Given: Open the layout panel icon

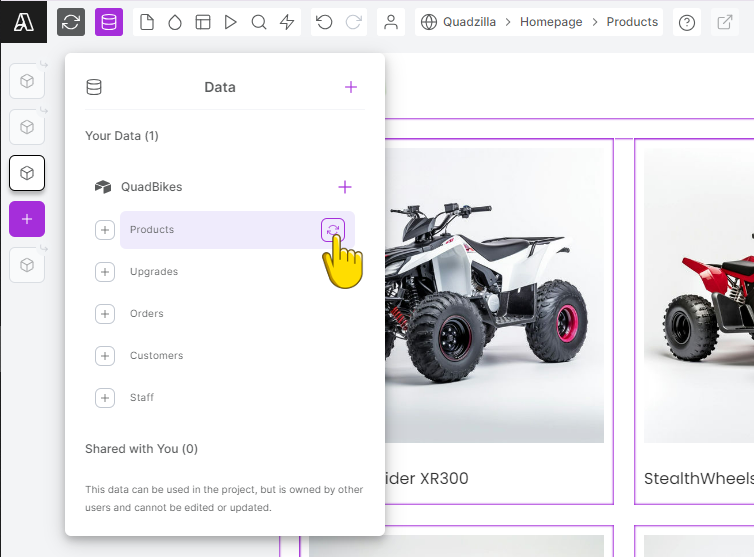Looking at the screenshot, I should tap(203, 22).
